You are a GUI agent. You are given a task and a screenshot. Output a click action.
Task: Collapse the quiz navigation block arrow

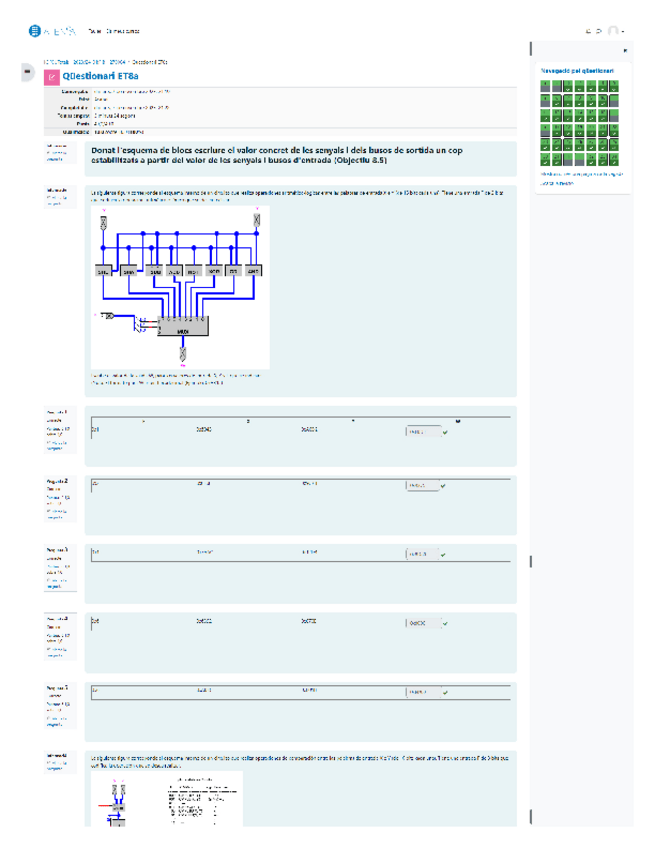click(626, 50)
